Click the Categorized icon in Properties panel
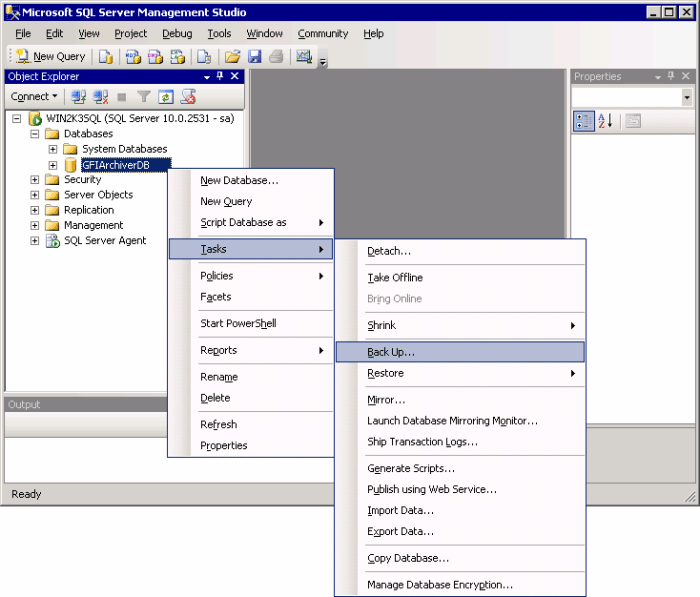 point(583,121)
